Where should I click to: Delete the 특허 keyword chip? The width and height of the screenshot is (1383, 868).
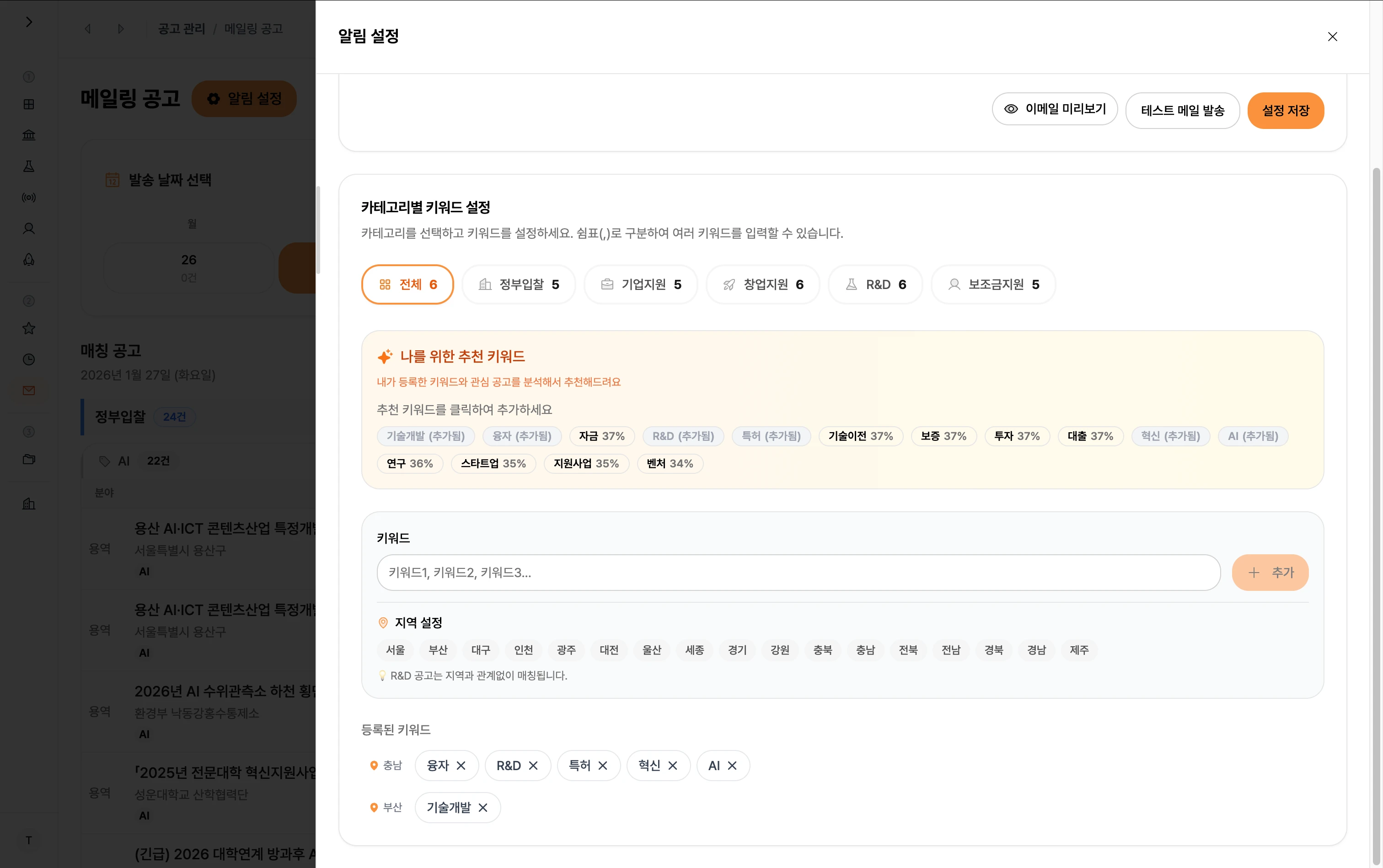(603, 766)
